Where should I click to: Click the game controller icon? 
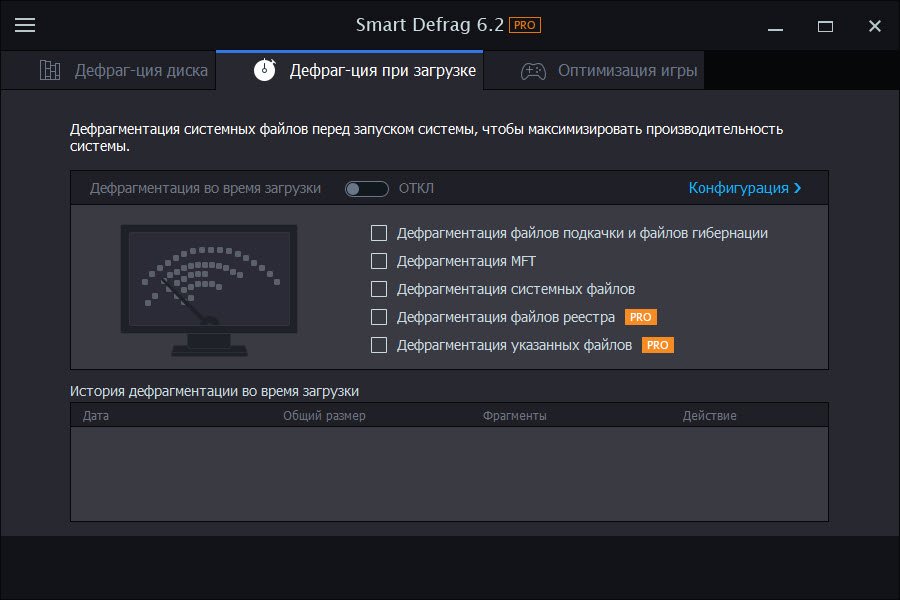tap(533, 71)
